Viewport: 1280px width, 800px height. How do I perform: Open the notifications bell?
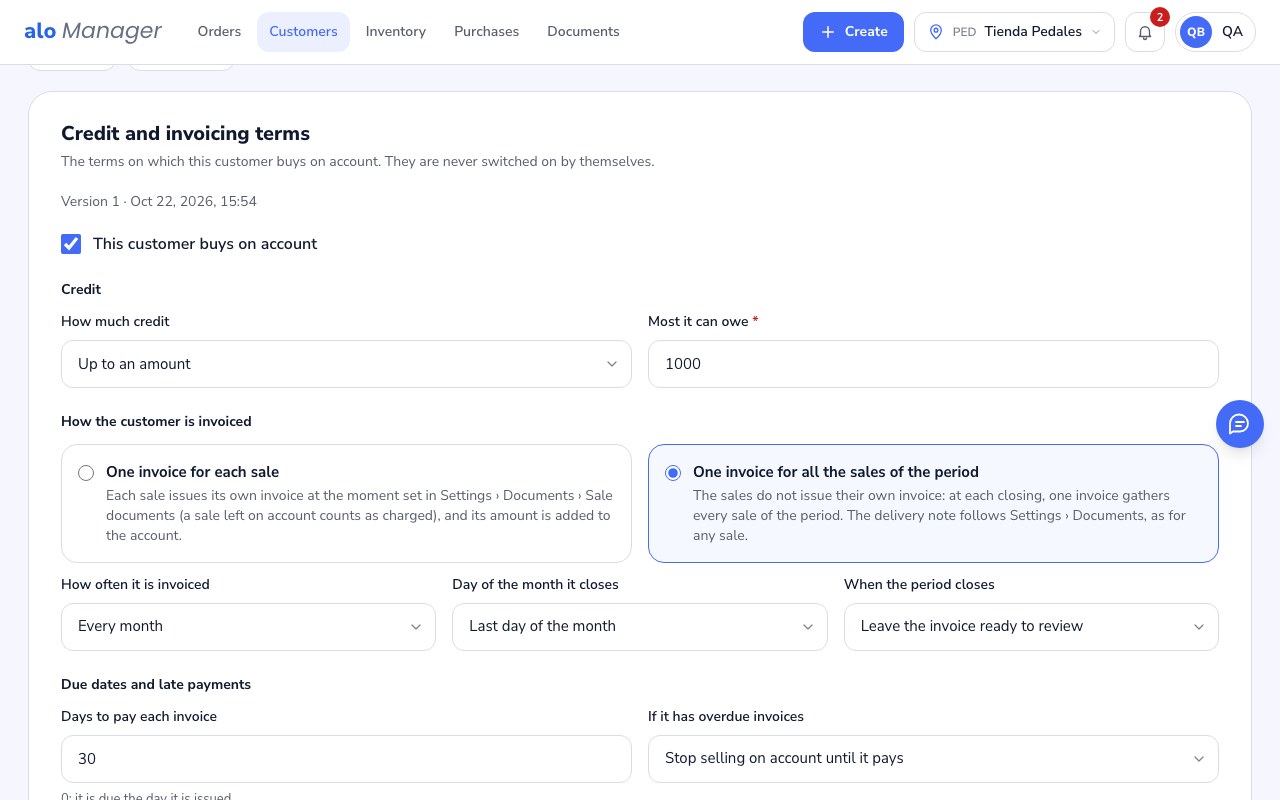[x=1145, y=32]
